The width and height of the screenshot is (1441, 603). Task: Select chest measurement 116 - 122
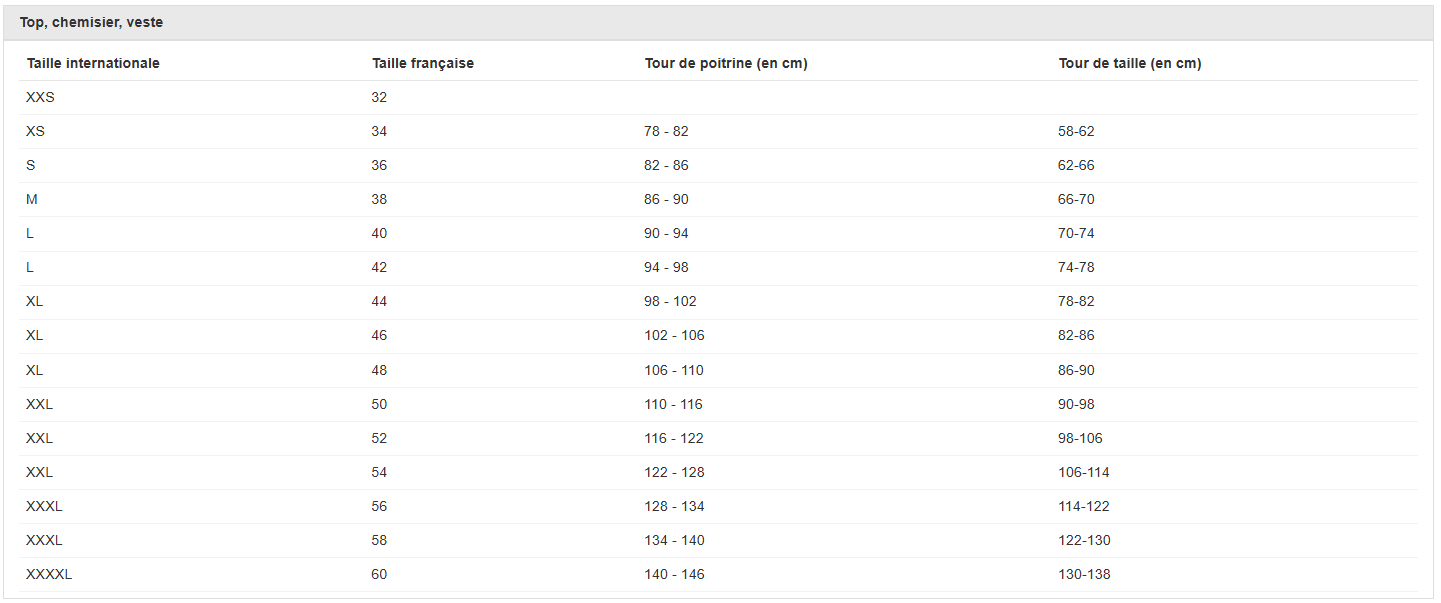tap(674, 438)
